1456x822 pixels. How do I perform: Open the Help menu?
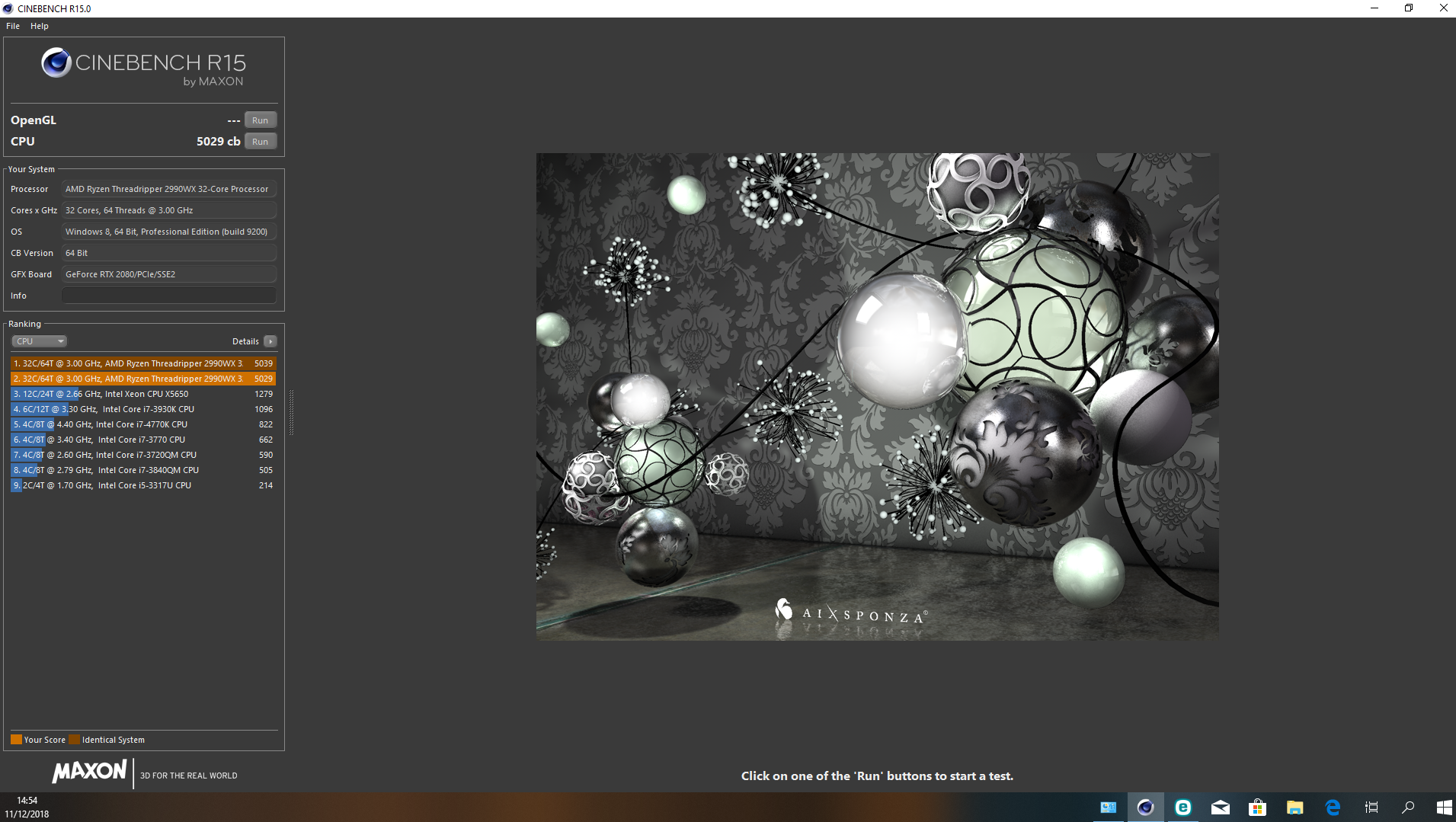tap(39, 25)
